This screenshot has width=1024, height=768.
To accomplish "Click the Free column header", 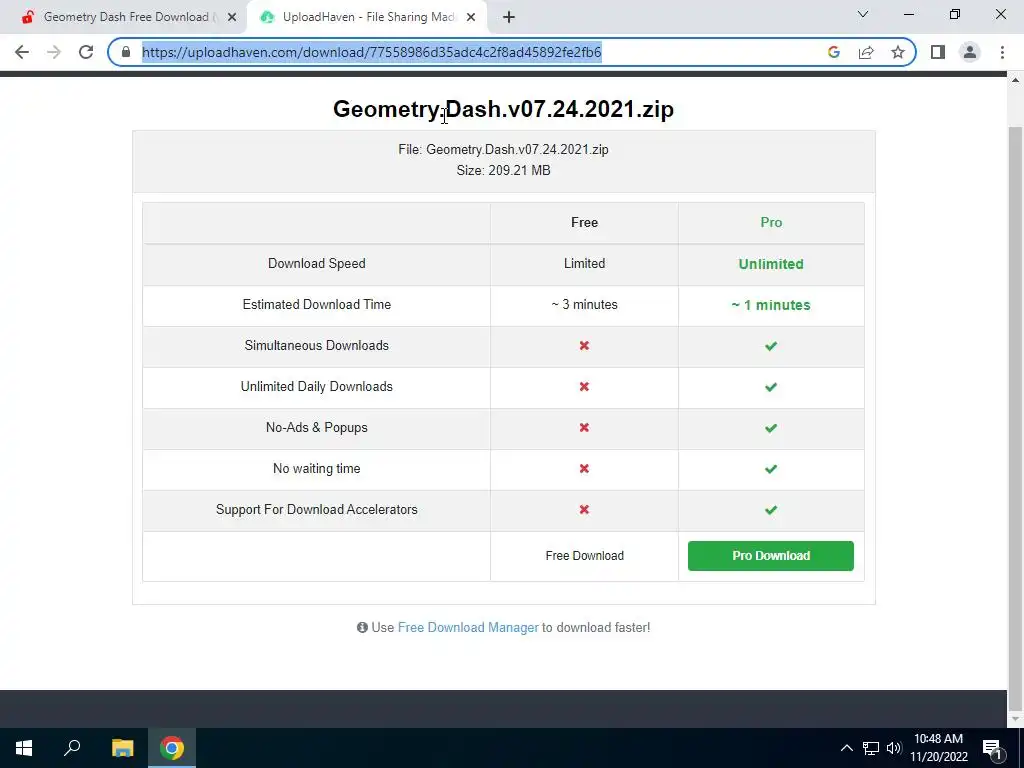I will [x=584, y=223].
